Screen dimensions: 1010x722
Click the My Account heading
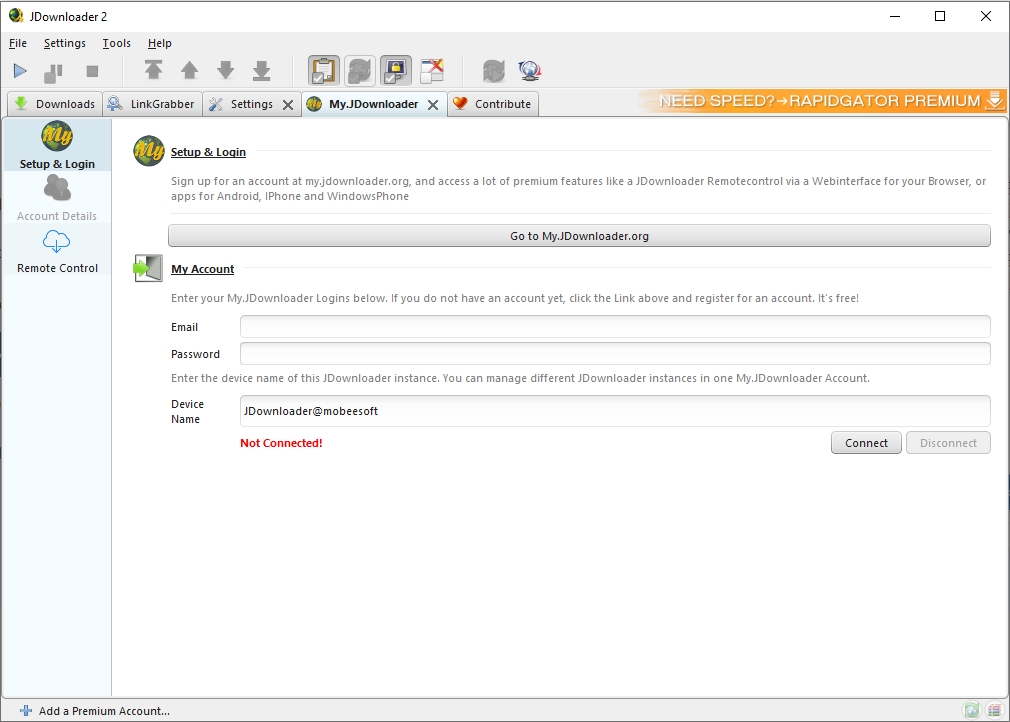point(202,269)
